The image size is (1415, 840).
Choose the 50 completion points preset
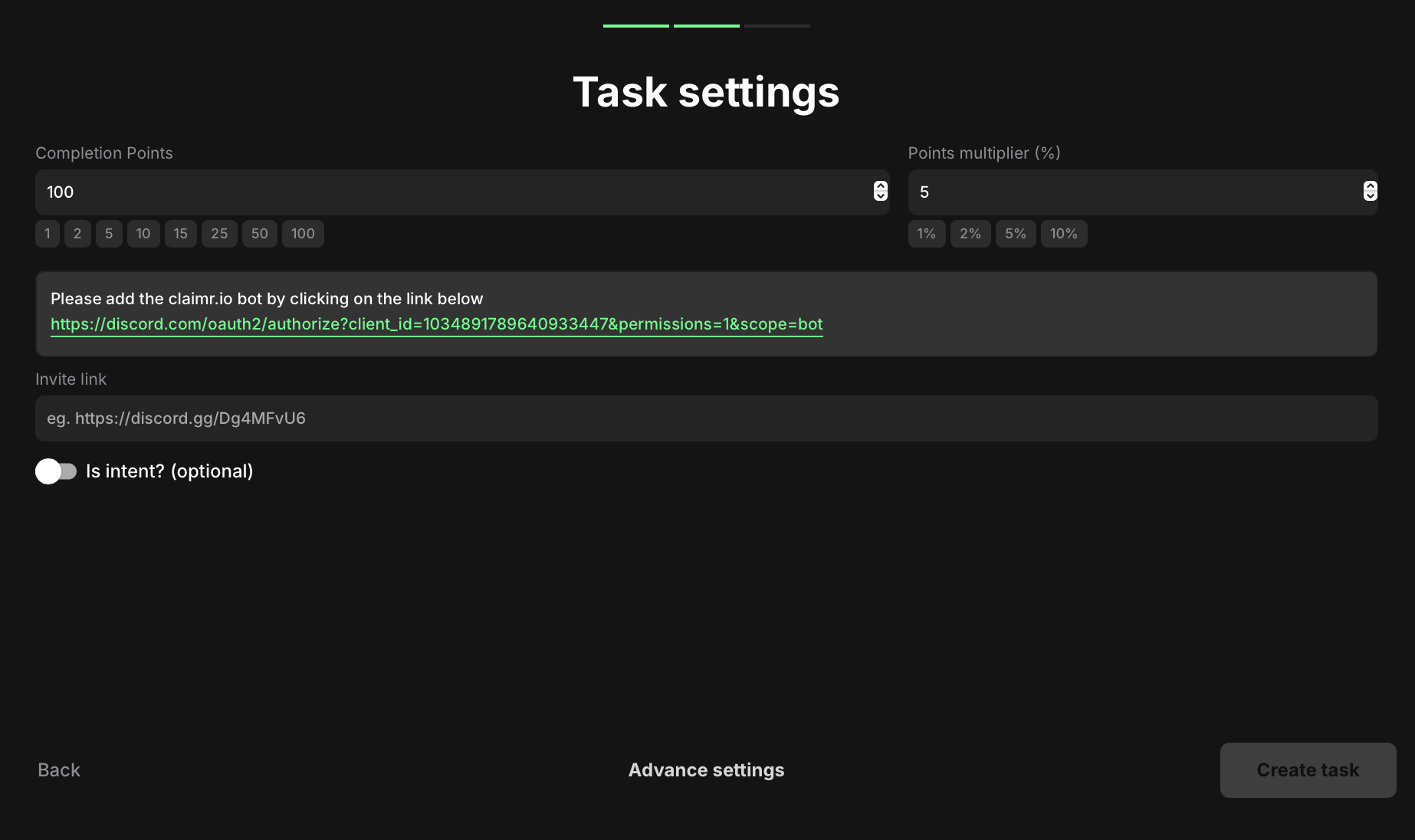260,234
